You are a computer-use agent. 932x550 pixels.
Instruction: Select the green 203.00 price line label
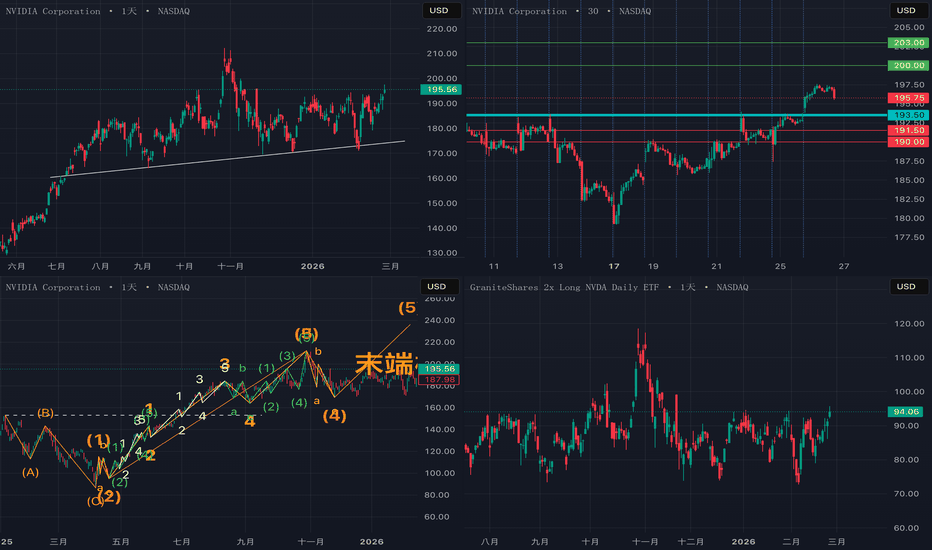[x=908, y=43]
